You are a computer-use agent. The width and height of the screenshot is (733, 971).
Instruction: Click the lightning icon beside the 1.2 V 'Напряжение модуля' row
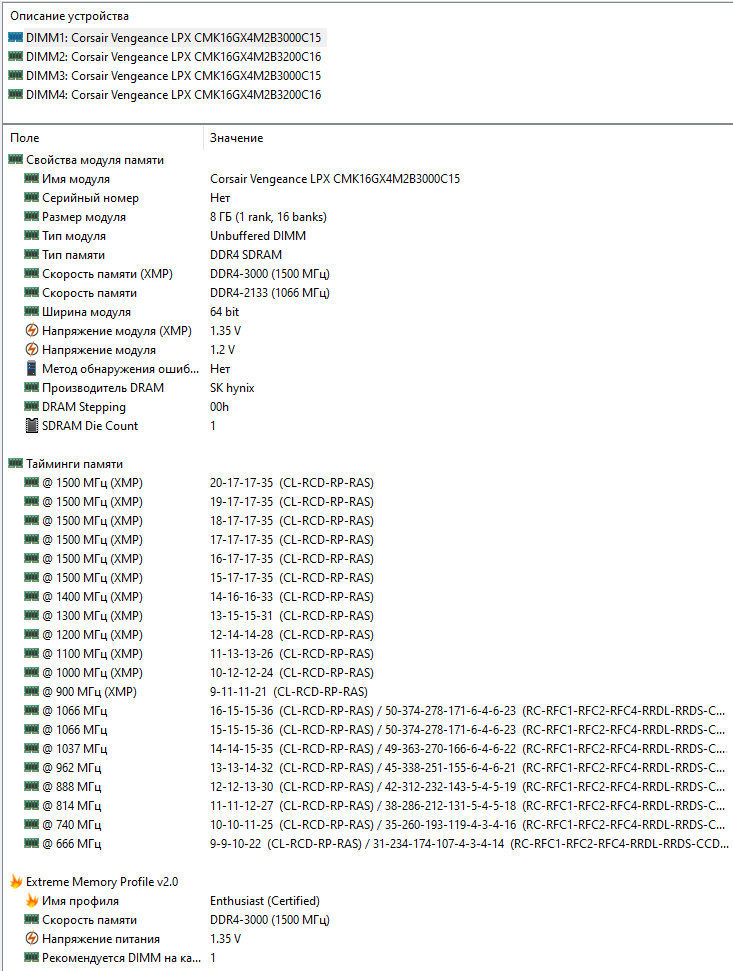32,349
